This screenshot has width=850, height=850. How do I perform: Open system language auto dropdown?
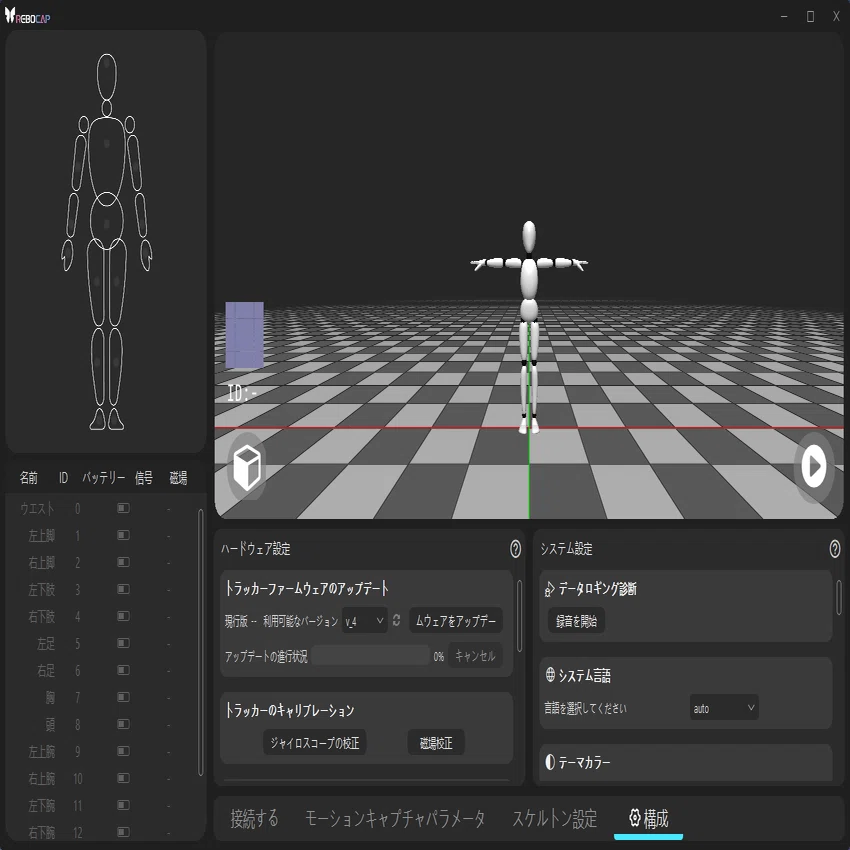(724, 708)
